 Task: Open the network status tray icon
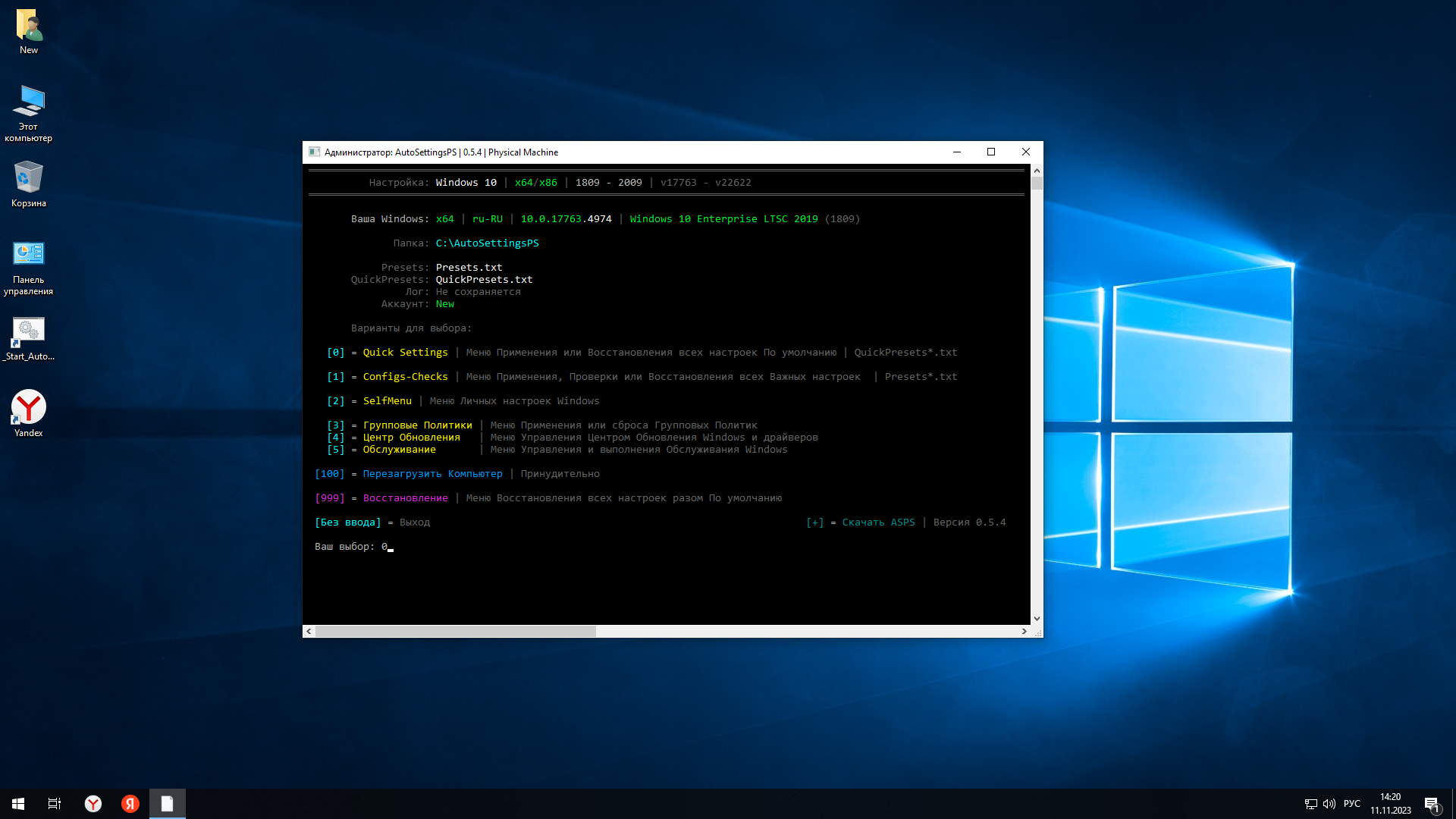point(1310,803)
